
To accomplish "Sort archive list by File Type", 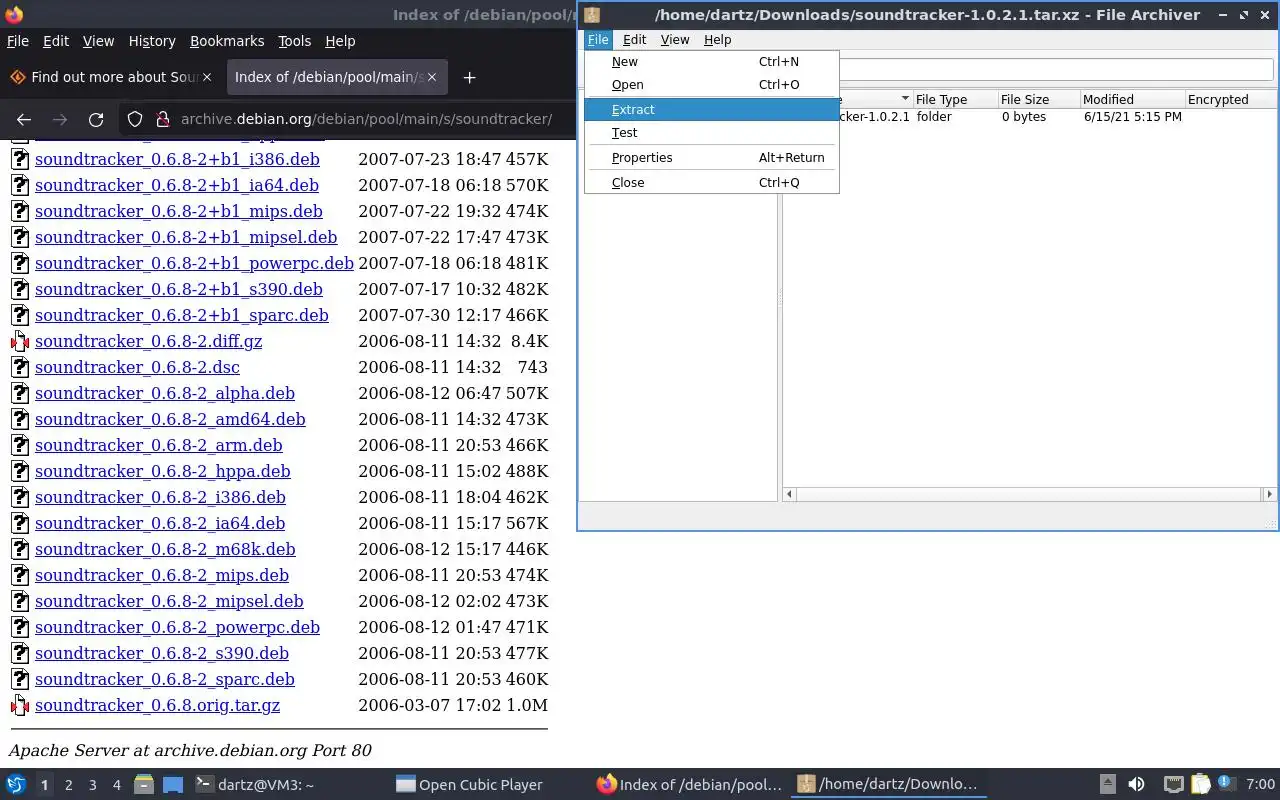I will 955,99.
